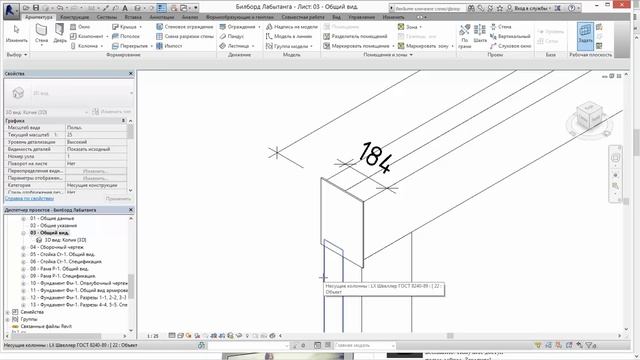Select the Пандус (Ramp) tool

click(x=231, y=36)
